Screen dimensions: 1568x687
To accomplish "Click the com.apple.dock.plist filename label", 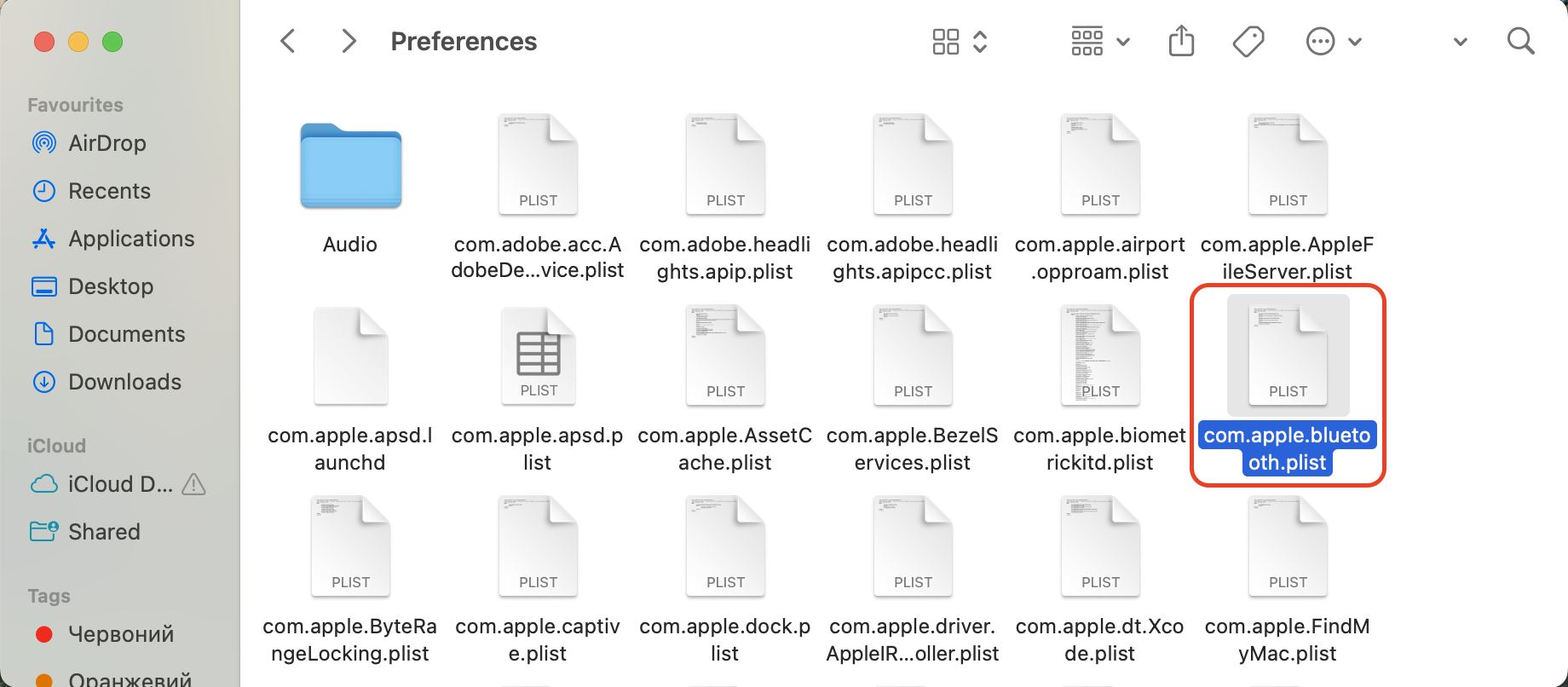I will (x=725, y=639).
